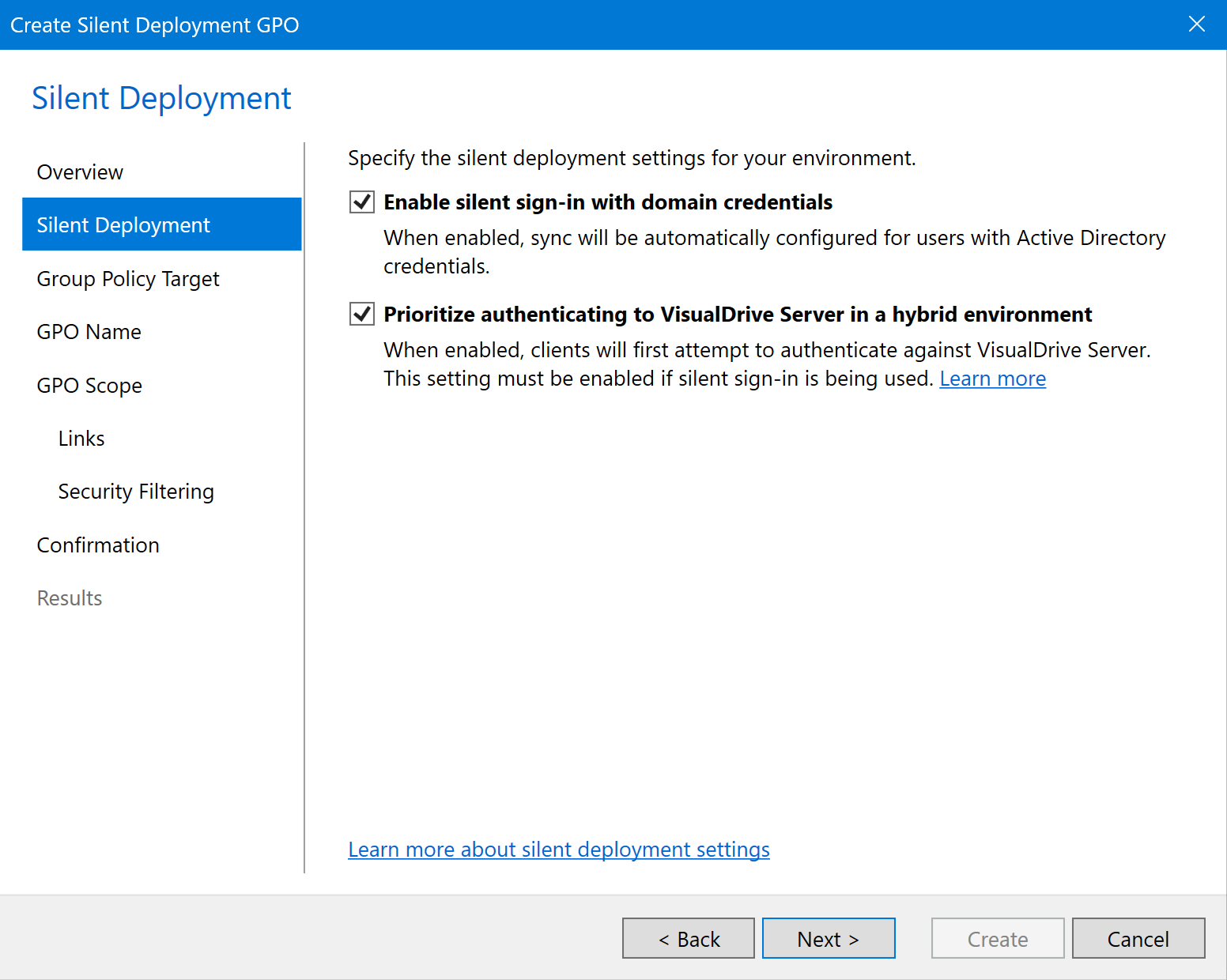Click the Results step in sidebar

coord(70,598)
